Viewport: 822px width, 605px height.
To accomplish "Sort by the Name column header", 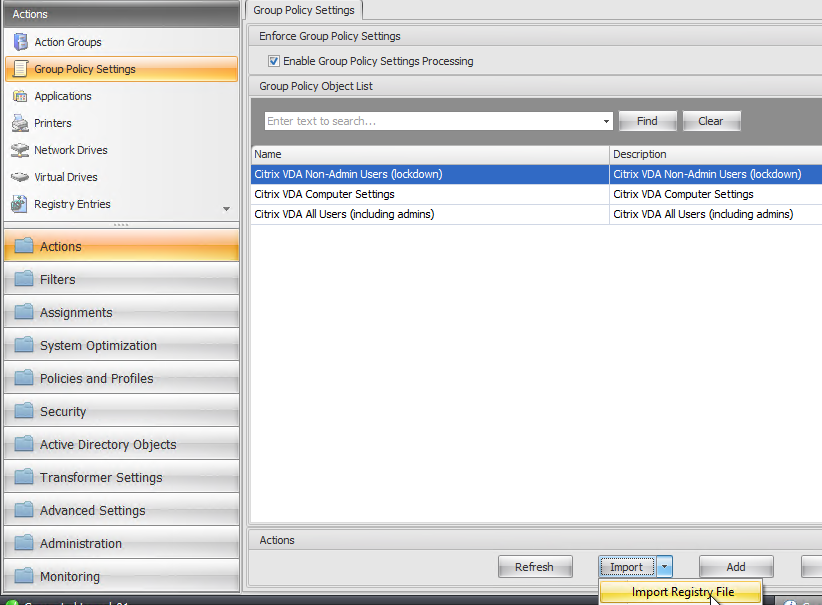I will click(430, 154).
